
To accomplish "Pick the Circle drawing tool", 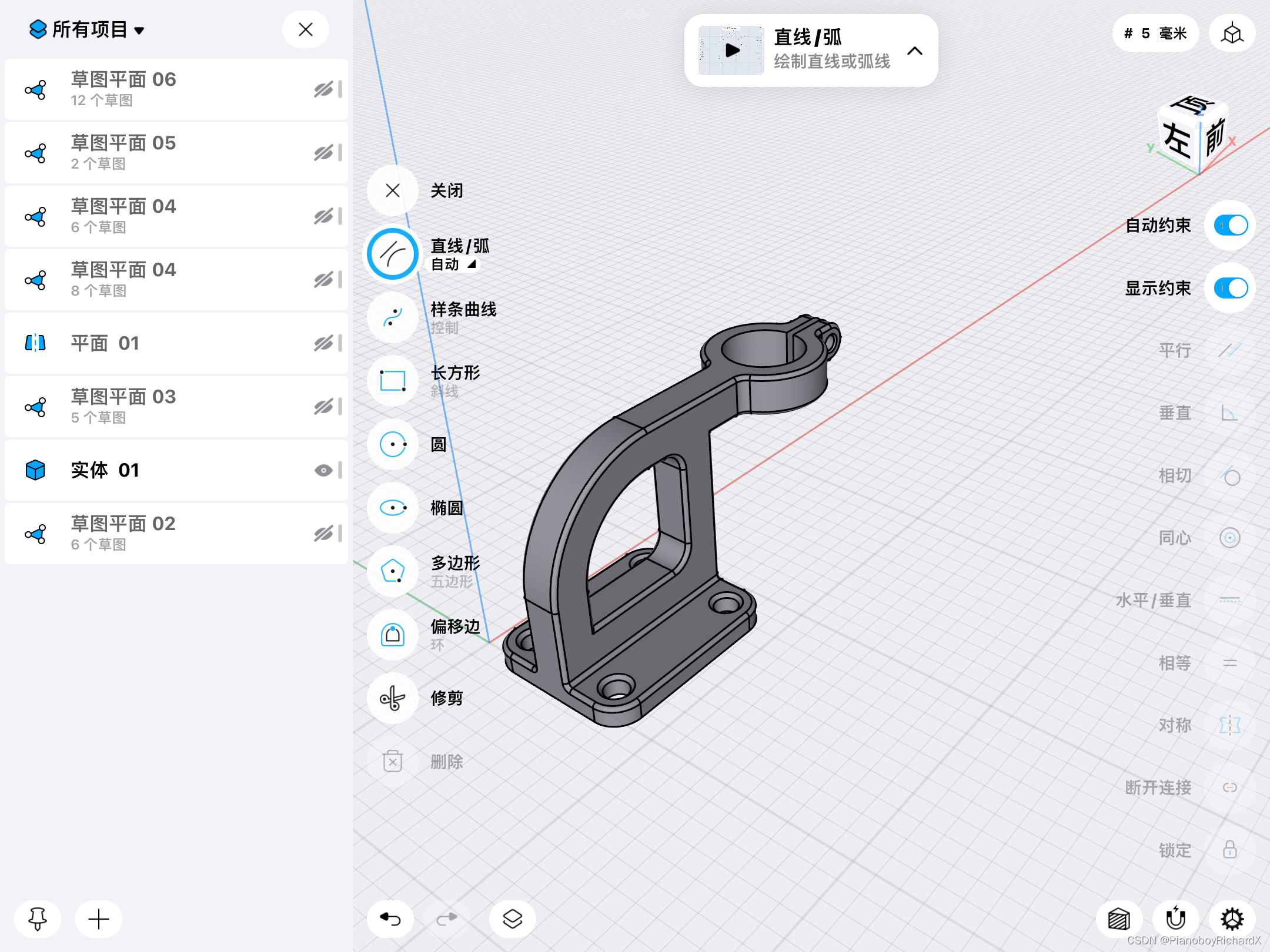I will tap(392, 444).
